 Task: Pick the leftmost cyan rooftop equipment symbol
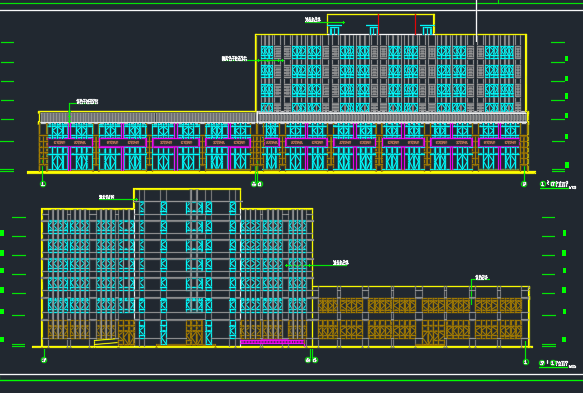click(334, 30)
